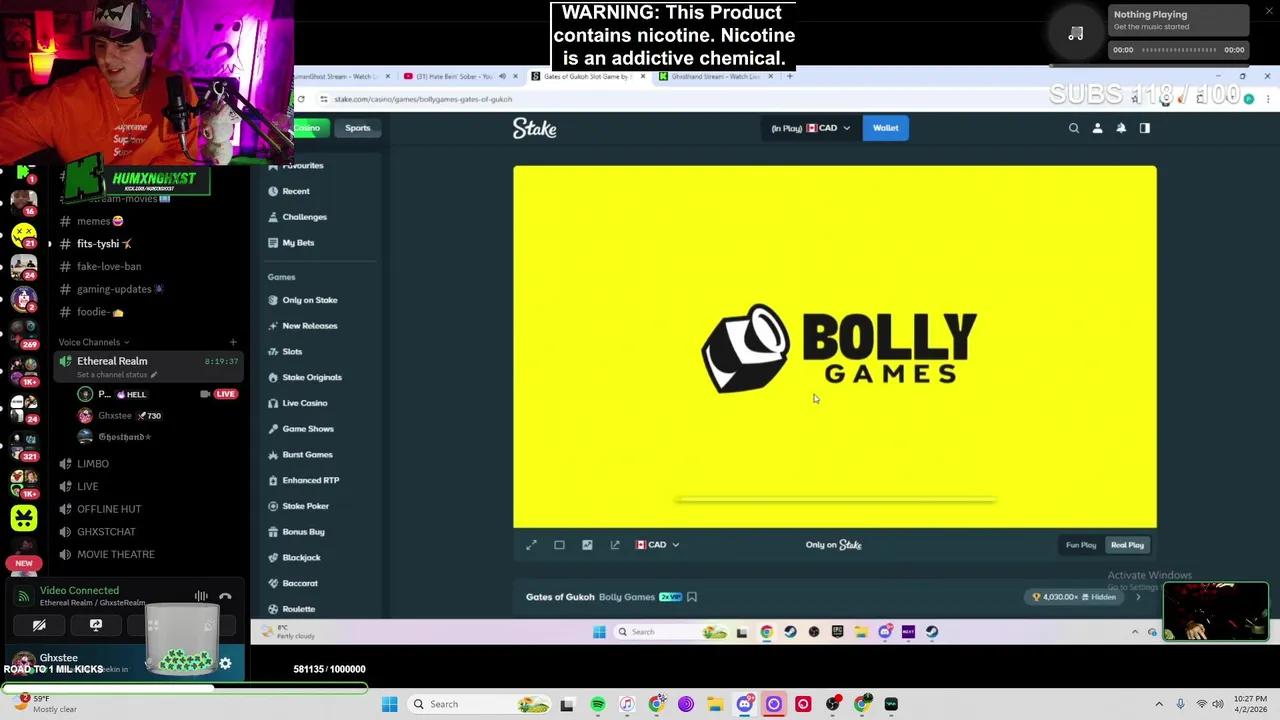The height and width of the screenshot is (720, 1280).
Task: Select Slots in the Stake sidebar menu
Action: [x=292, y=351]
